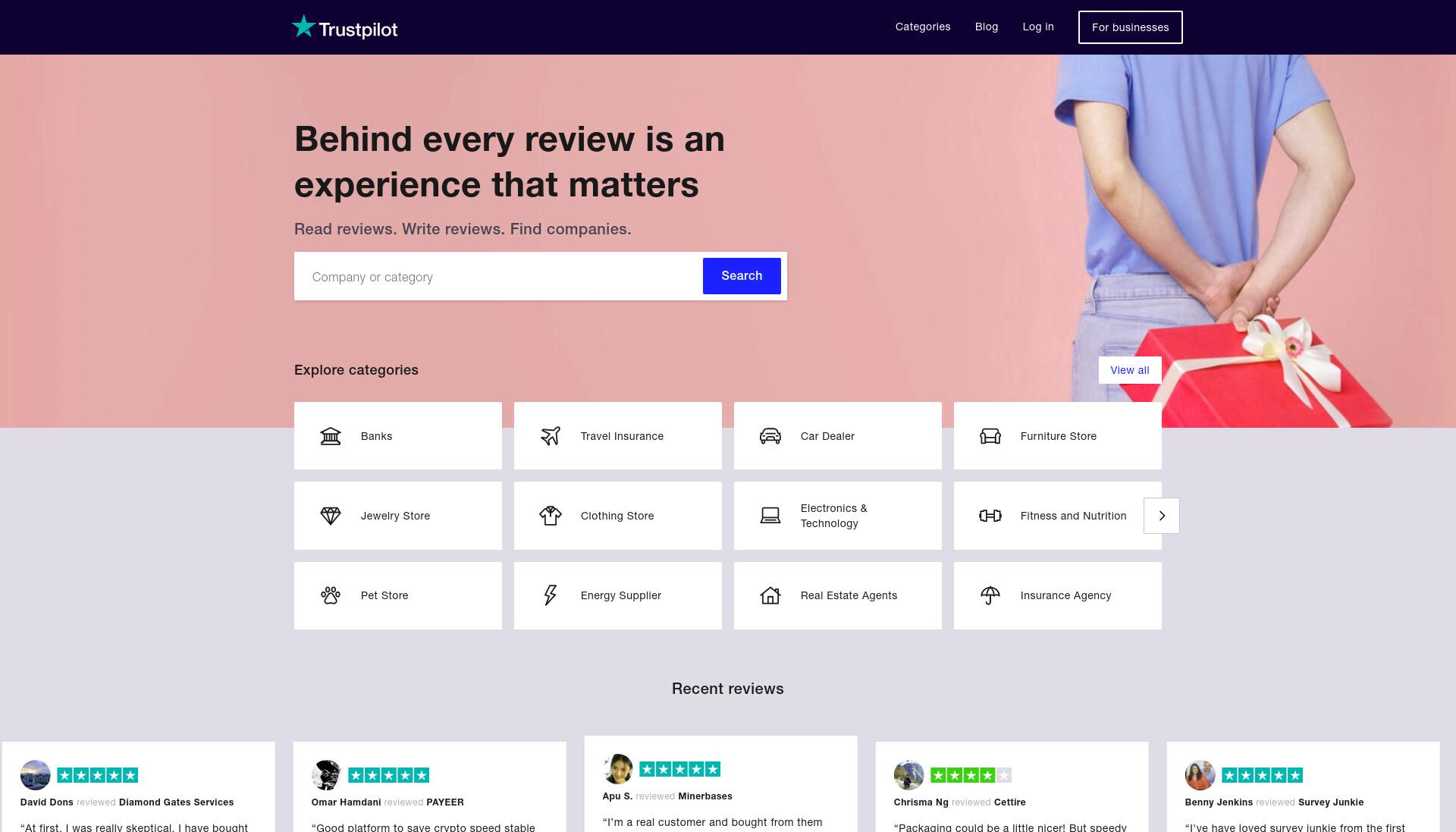The height and width of the screenshot is (832, 1456).
Task: Open reviewer name David Dons
Action: click(x=47, y=802)
